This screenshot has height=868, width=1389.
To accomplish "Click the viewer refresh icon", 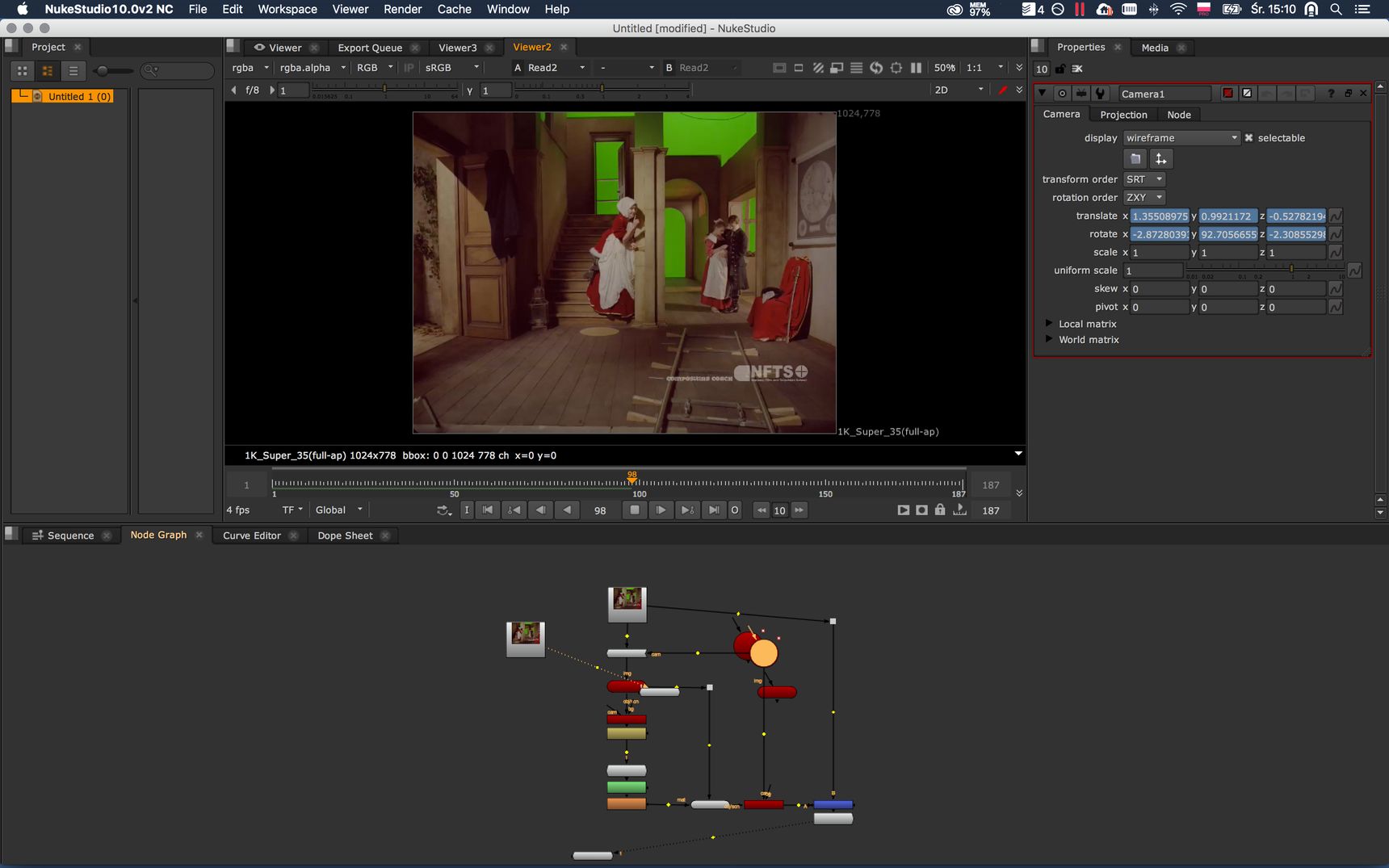I will tap(876, 68).
